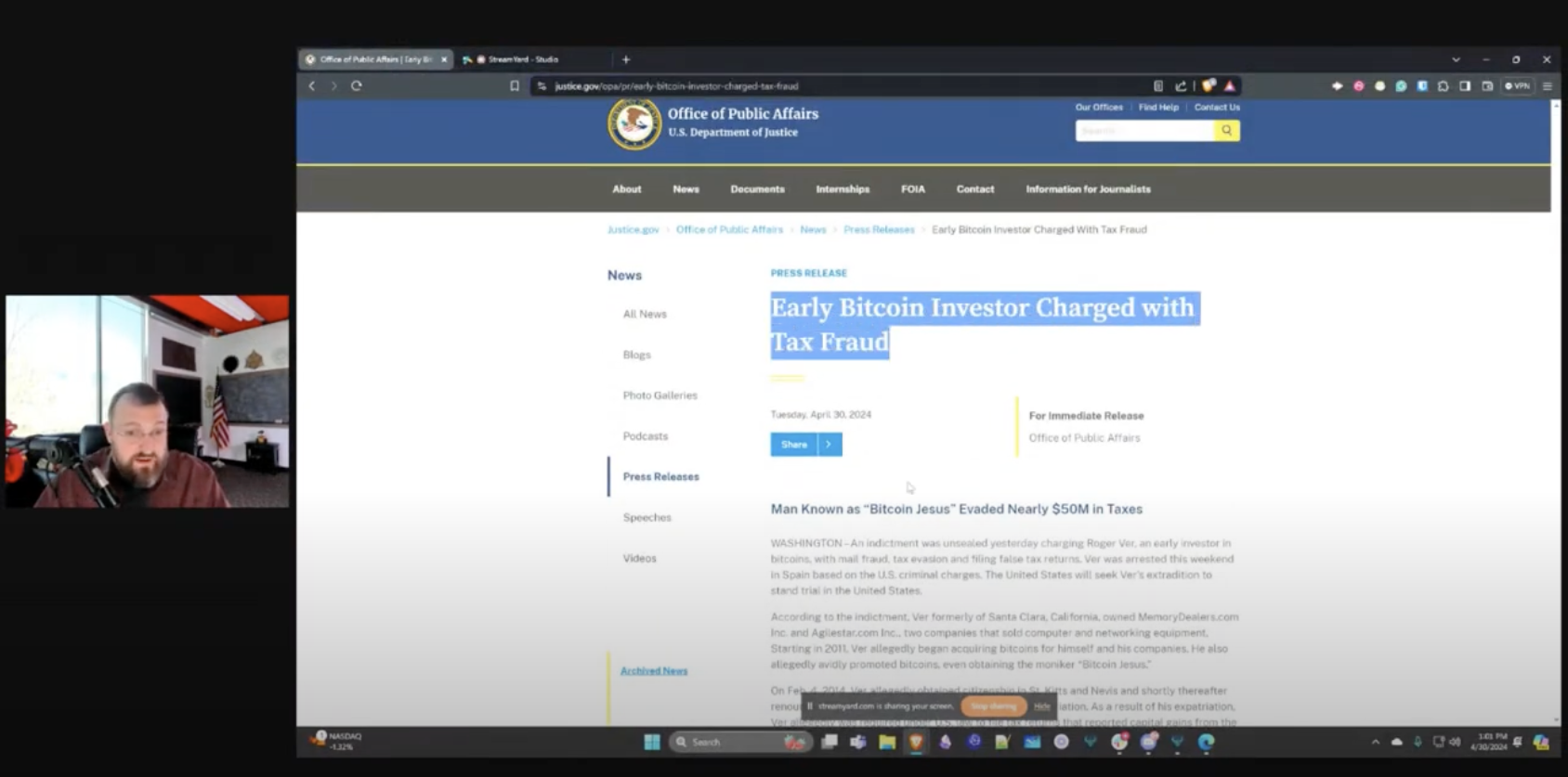Toggle the browser sidebar panel icon
This screenshot has width=1568, height=777.
pyautogui.click(x=1465, y=85)
